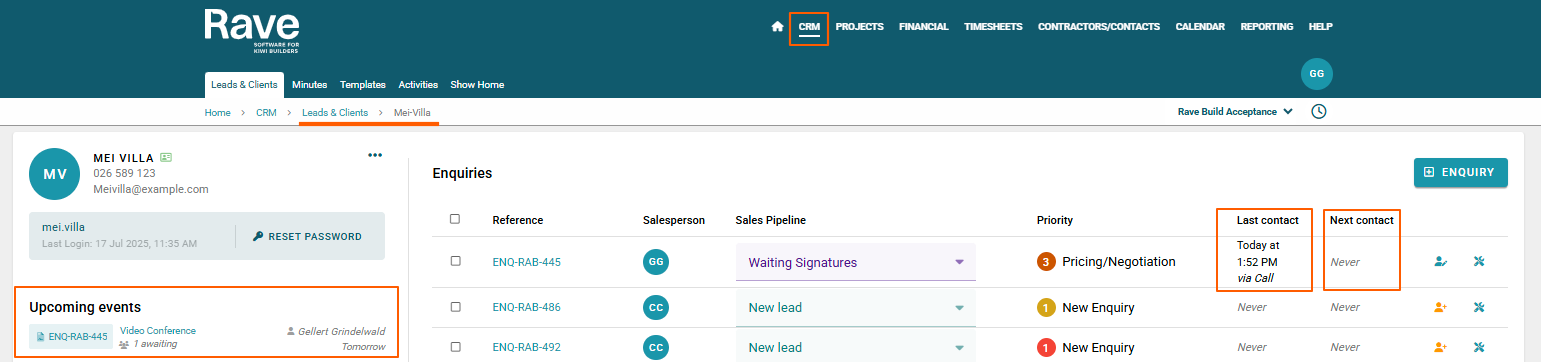Click the Next contact column header
This screenshot has width=1541, height=362.
point(1361,220)
